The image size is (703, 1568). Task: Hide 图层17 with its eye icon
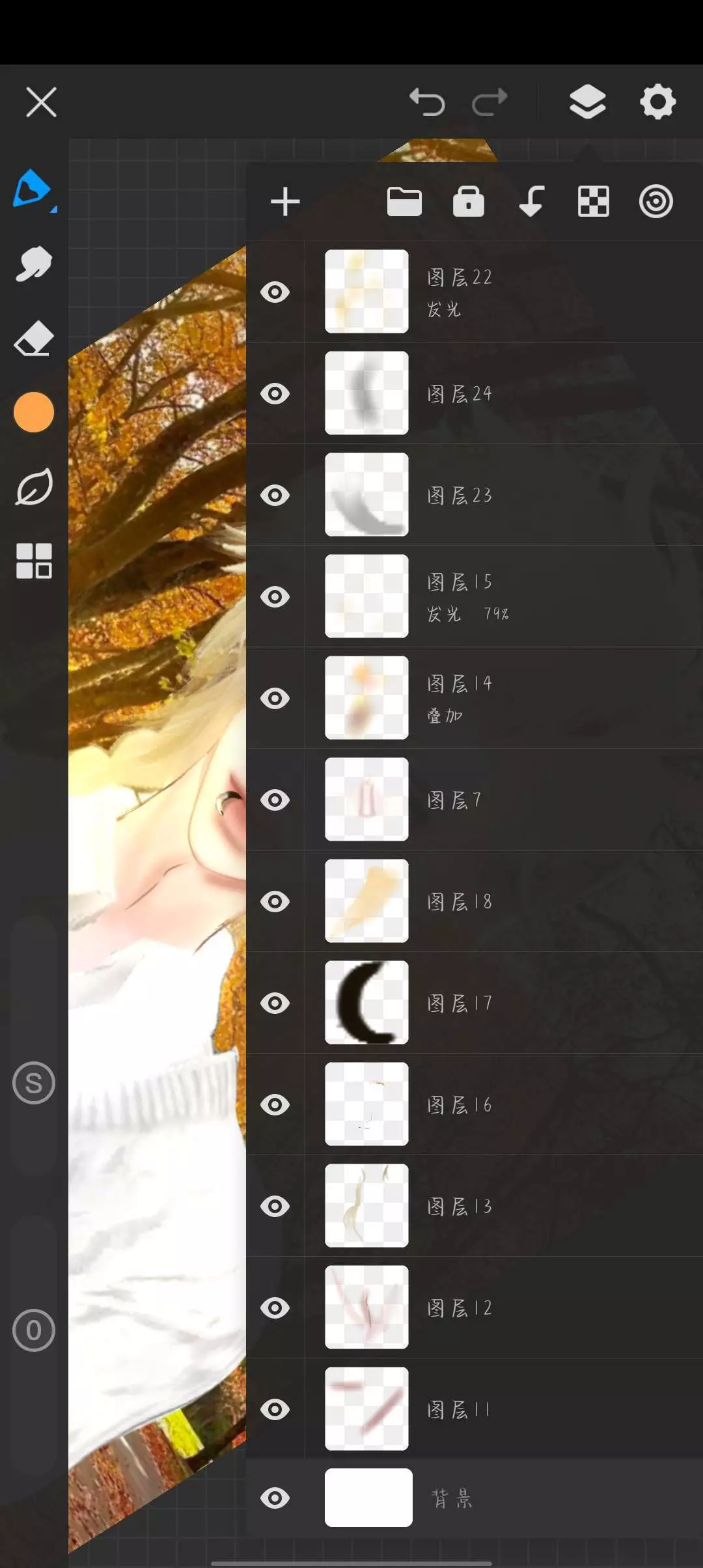pyautogui.click(x=275, y=1003)
